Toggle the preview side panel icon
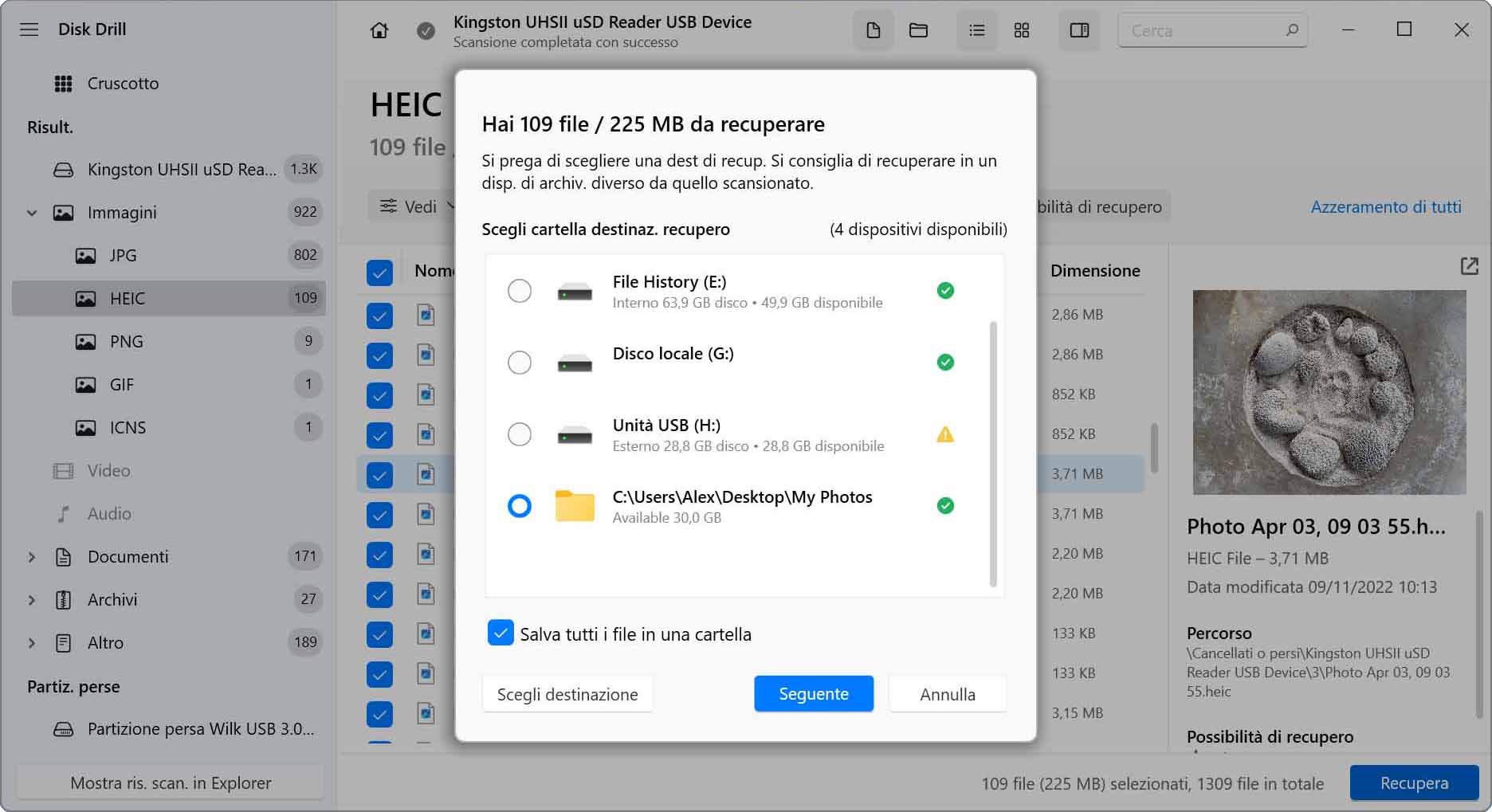This screenshot has width=1492, height=812. pos(1079,30)
